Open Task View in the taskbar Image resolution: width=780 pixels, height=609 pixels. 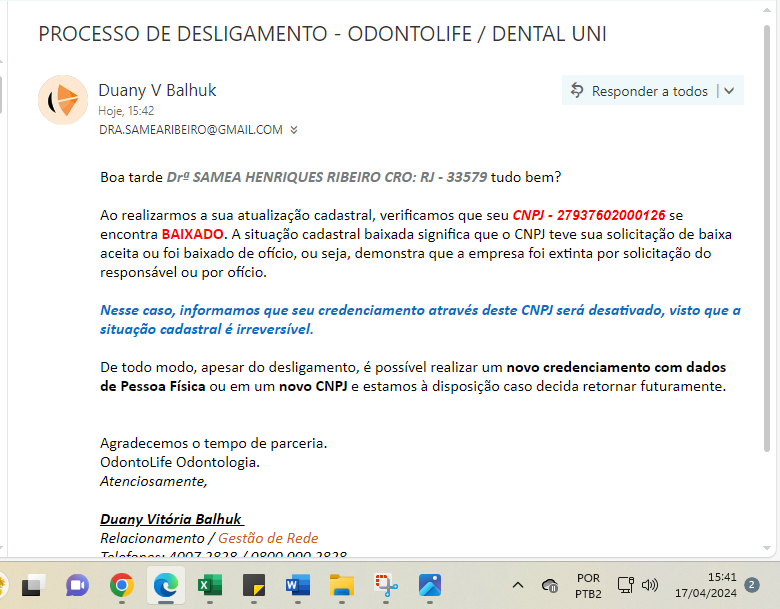[x=34, y=586]
